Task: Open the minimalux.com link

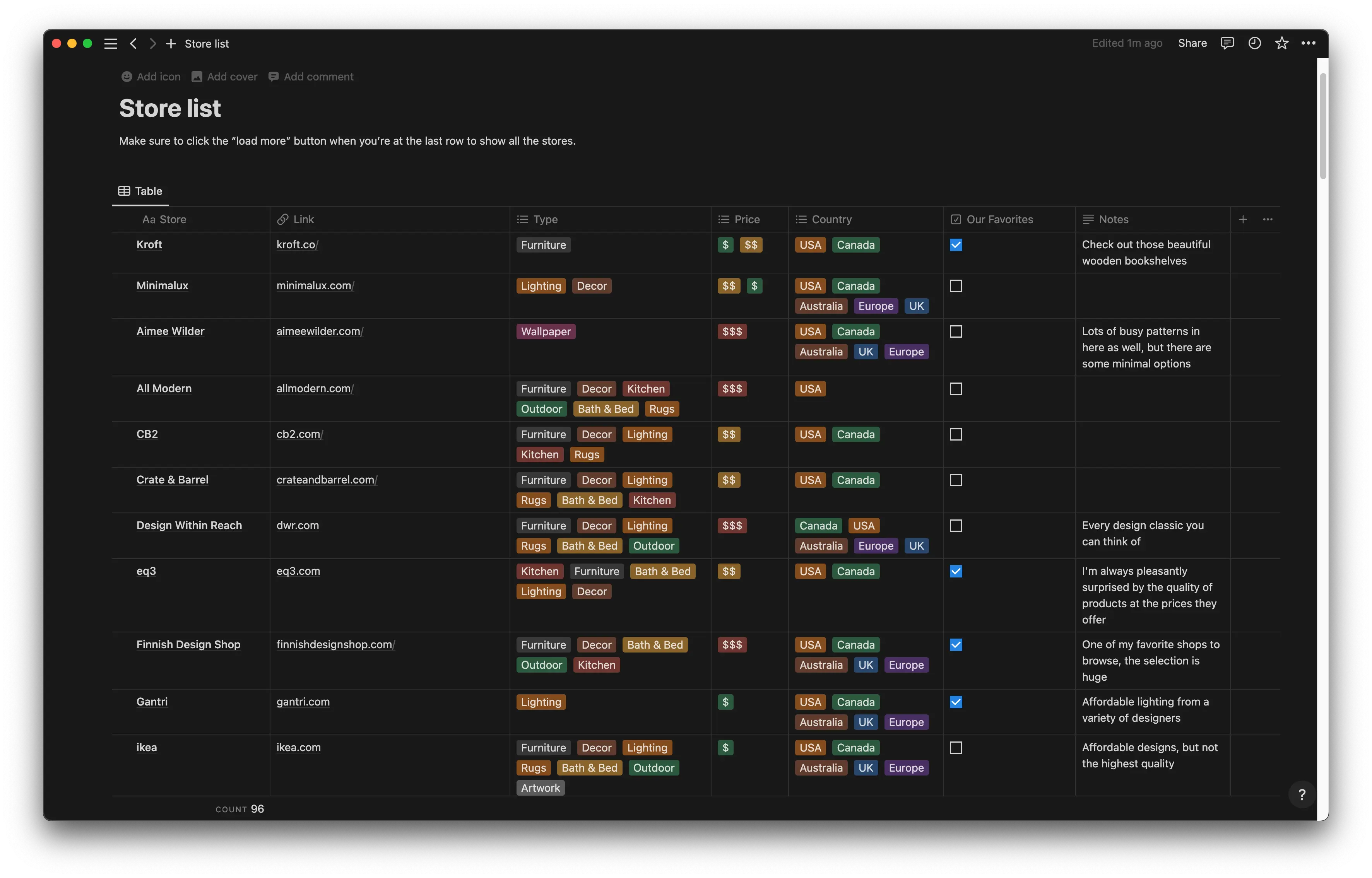Action: point(315,285)
